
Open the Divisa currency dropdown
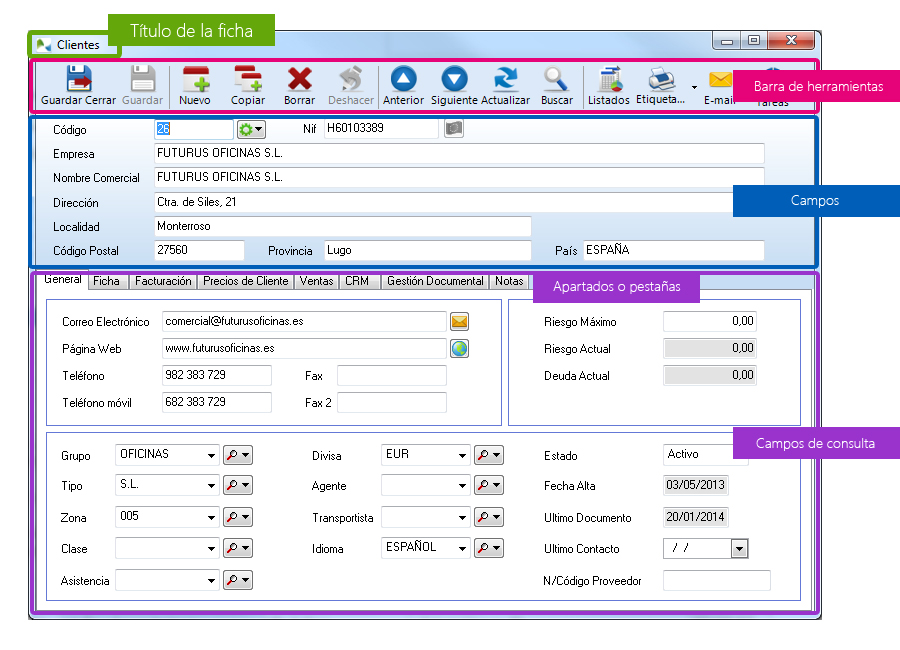coord(460,455)
